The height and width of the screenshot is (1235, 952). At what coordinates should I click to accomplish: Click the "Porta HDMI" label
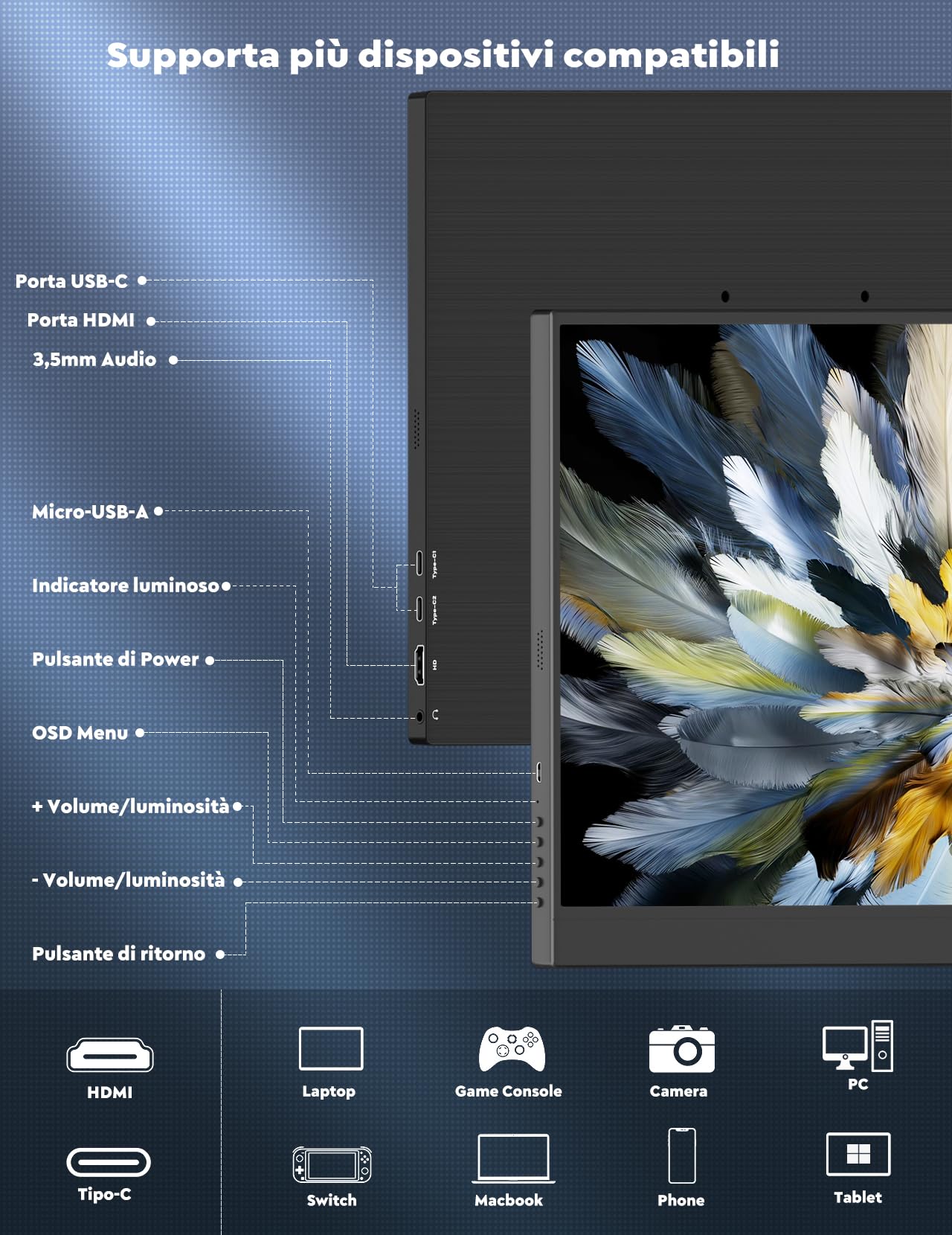81,320
